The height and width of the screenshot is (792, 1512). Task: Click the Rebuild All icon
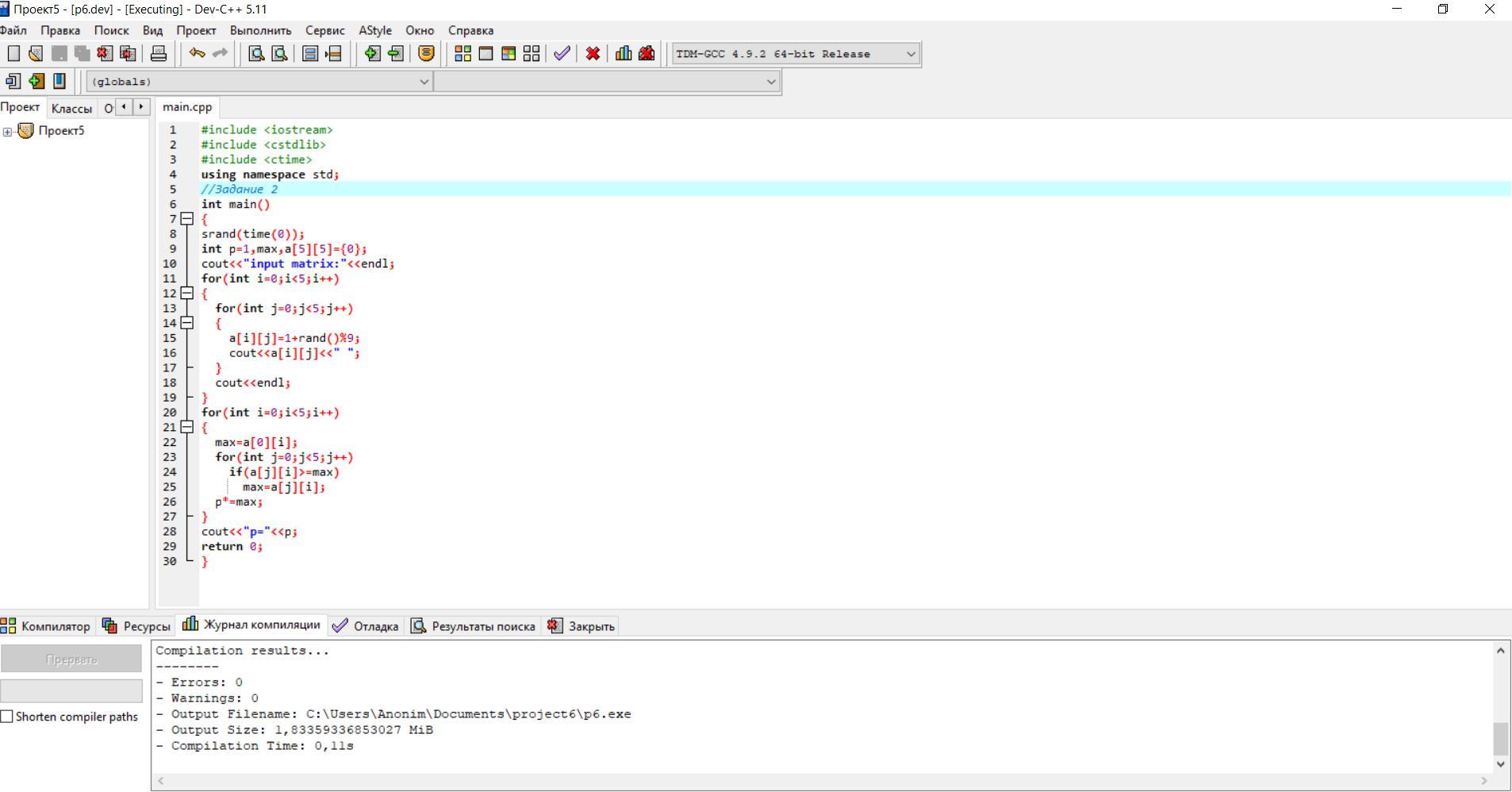(x=532, y=53)
